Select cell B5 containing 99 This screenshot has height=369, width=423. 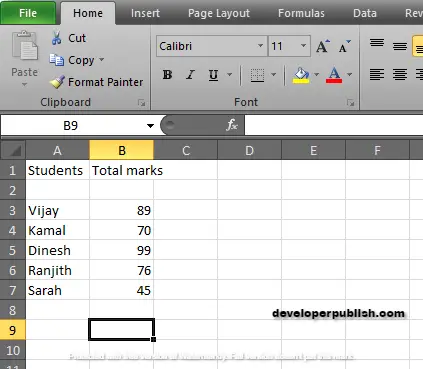point(121,250)
